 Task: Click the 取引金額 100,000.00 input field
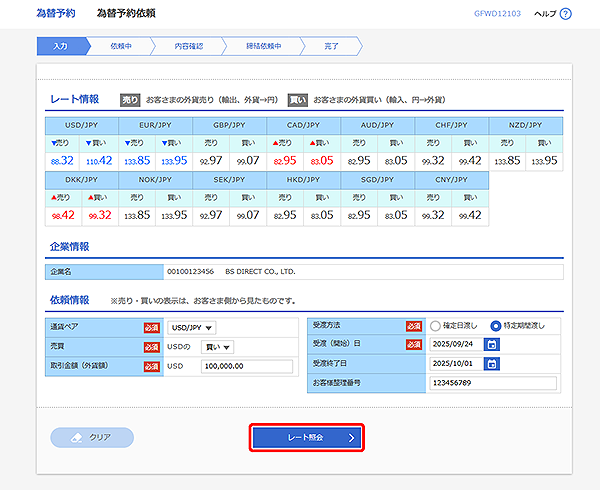(247, 366)
